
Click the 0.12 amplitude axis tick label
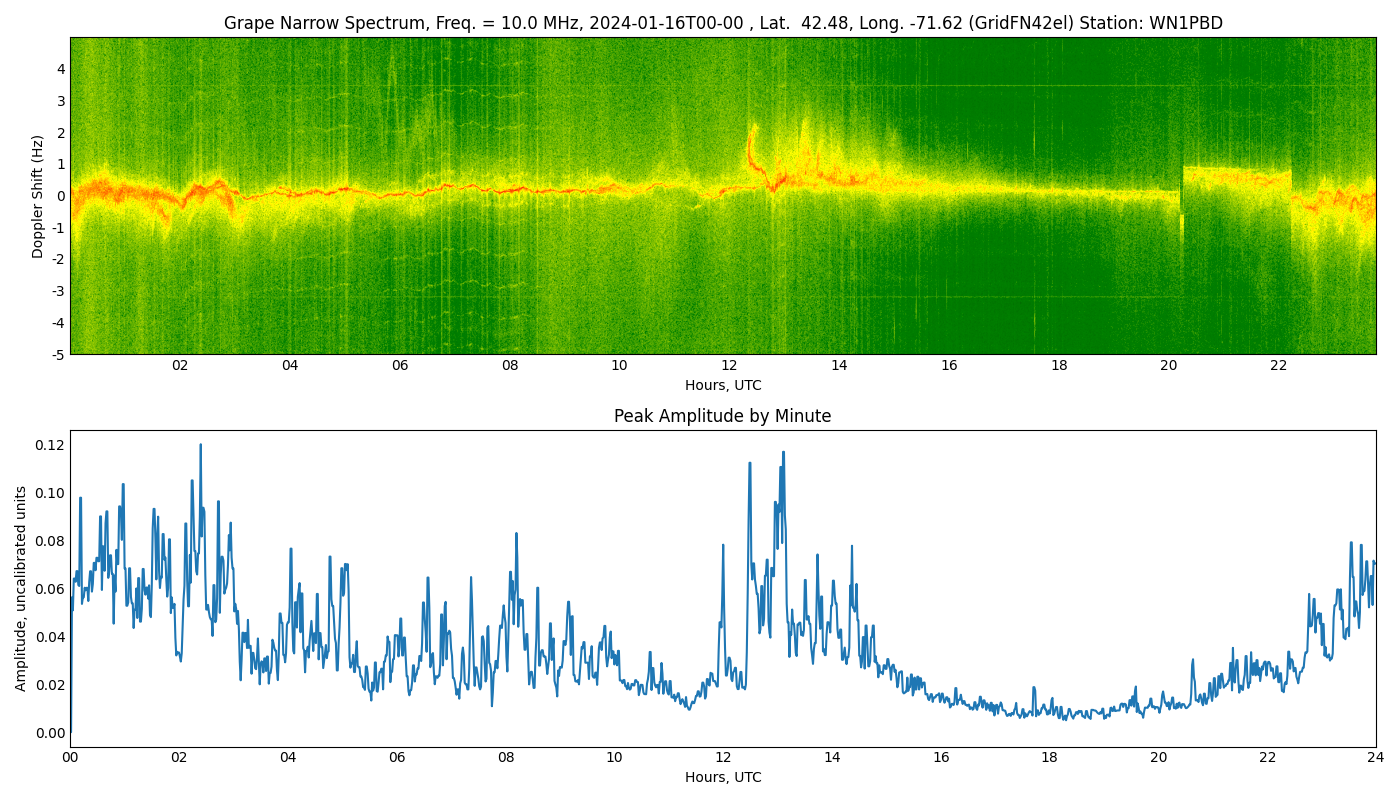[x=49, y=445]
